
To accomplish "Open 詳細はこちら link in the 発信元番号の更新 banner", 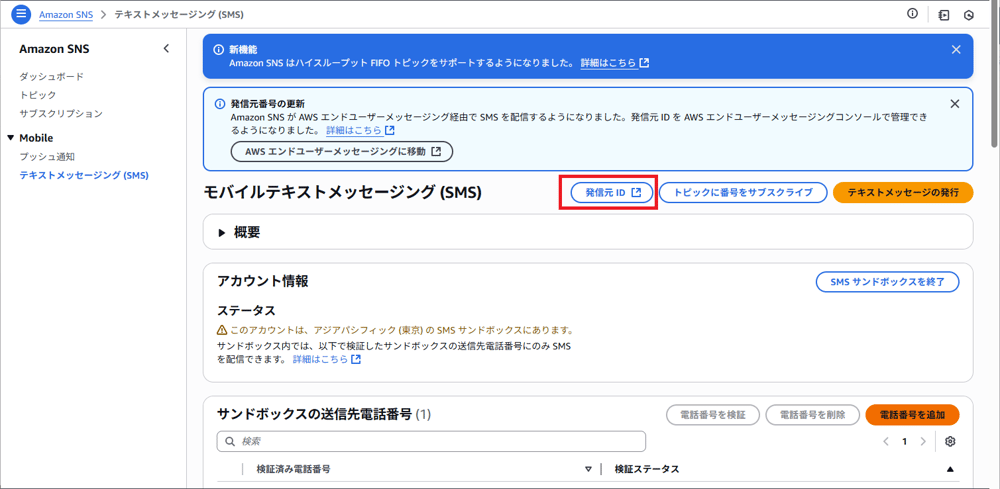I will [360, 130].
